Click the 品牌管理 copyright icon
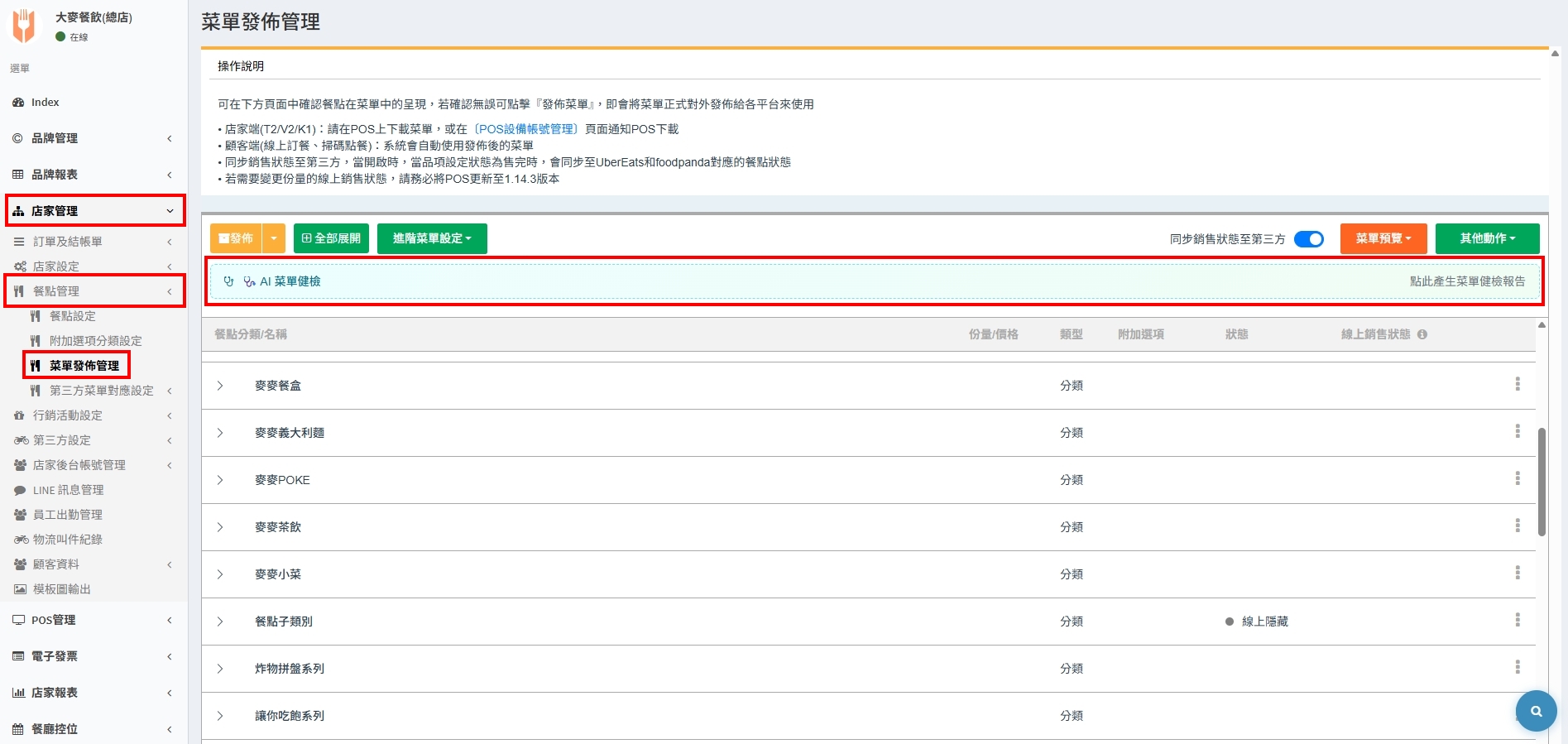Viewport: 1568px width, 744px height. click(x=18, y=138)
